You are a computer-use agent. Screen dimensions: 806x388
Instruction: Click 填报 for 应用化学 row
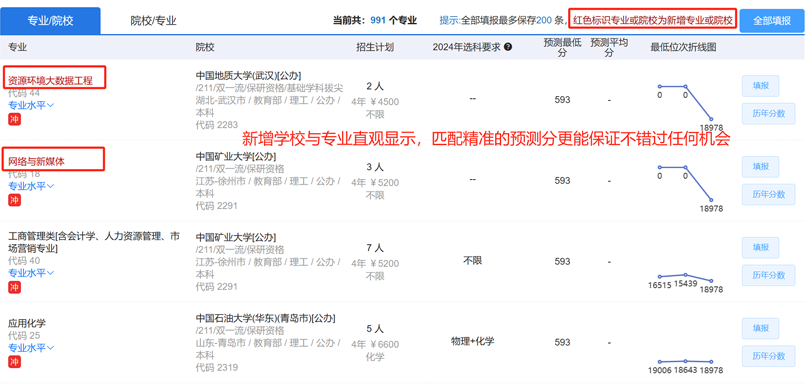coord(760,328)
